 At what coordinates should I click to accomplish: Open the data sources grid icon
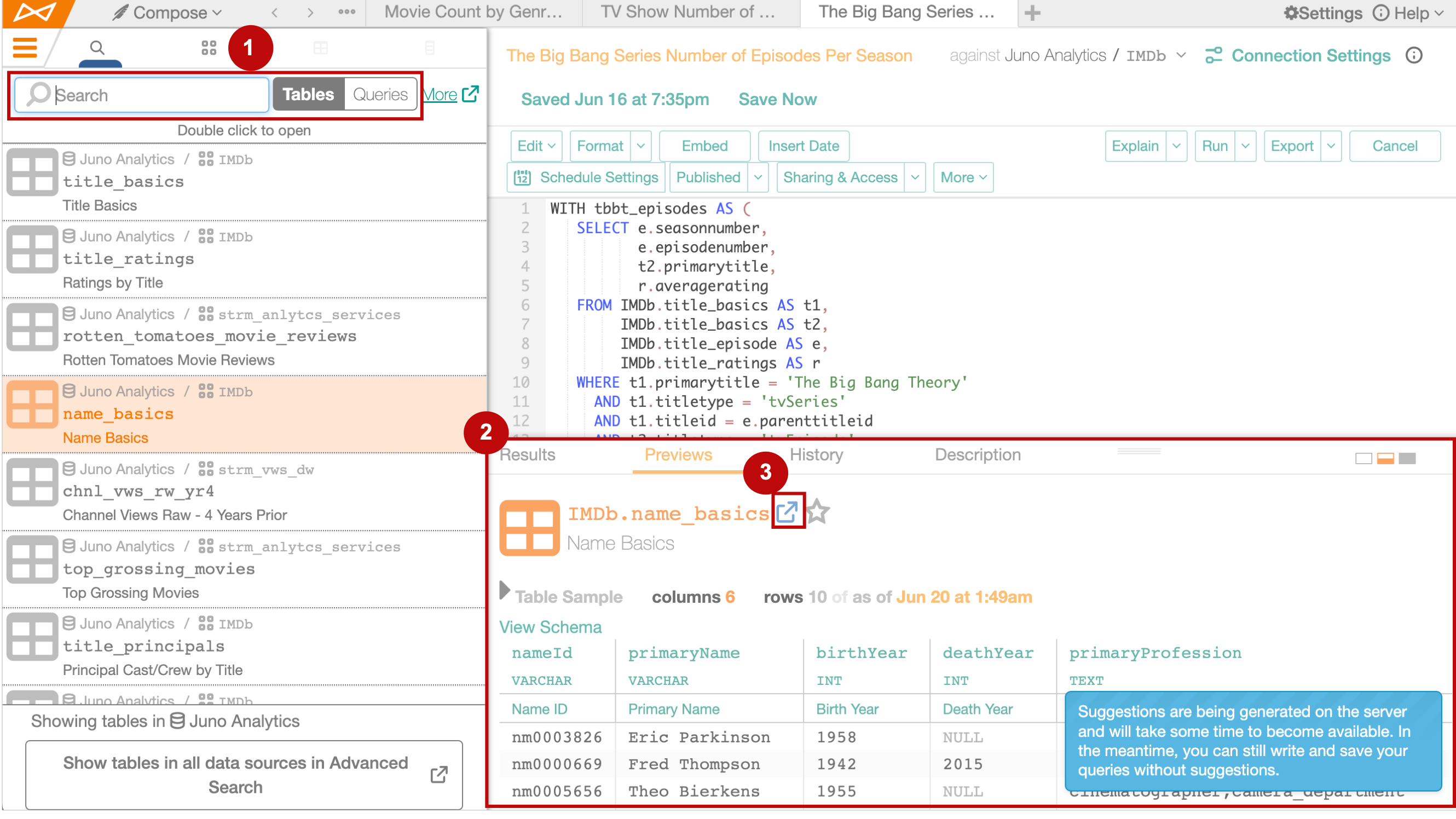[209, 48]
